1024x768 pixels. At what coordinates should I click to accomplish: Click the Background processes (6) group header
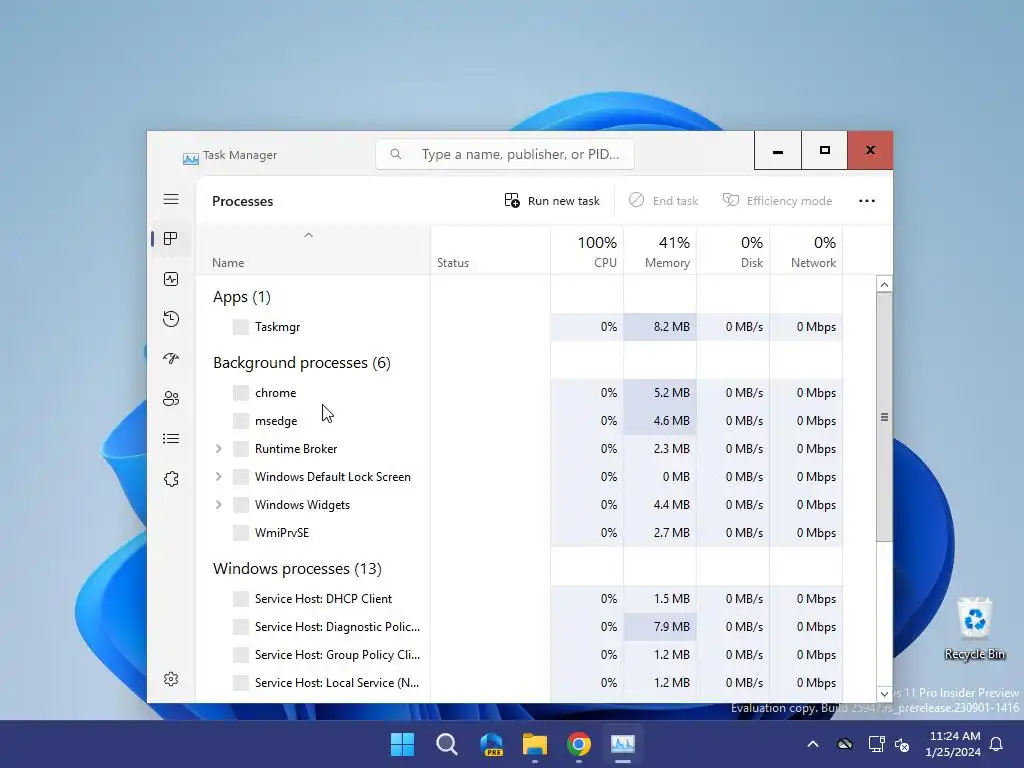[x=302, y=363]
